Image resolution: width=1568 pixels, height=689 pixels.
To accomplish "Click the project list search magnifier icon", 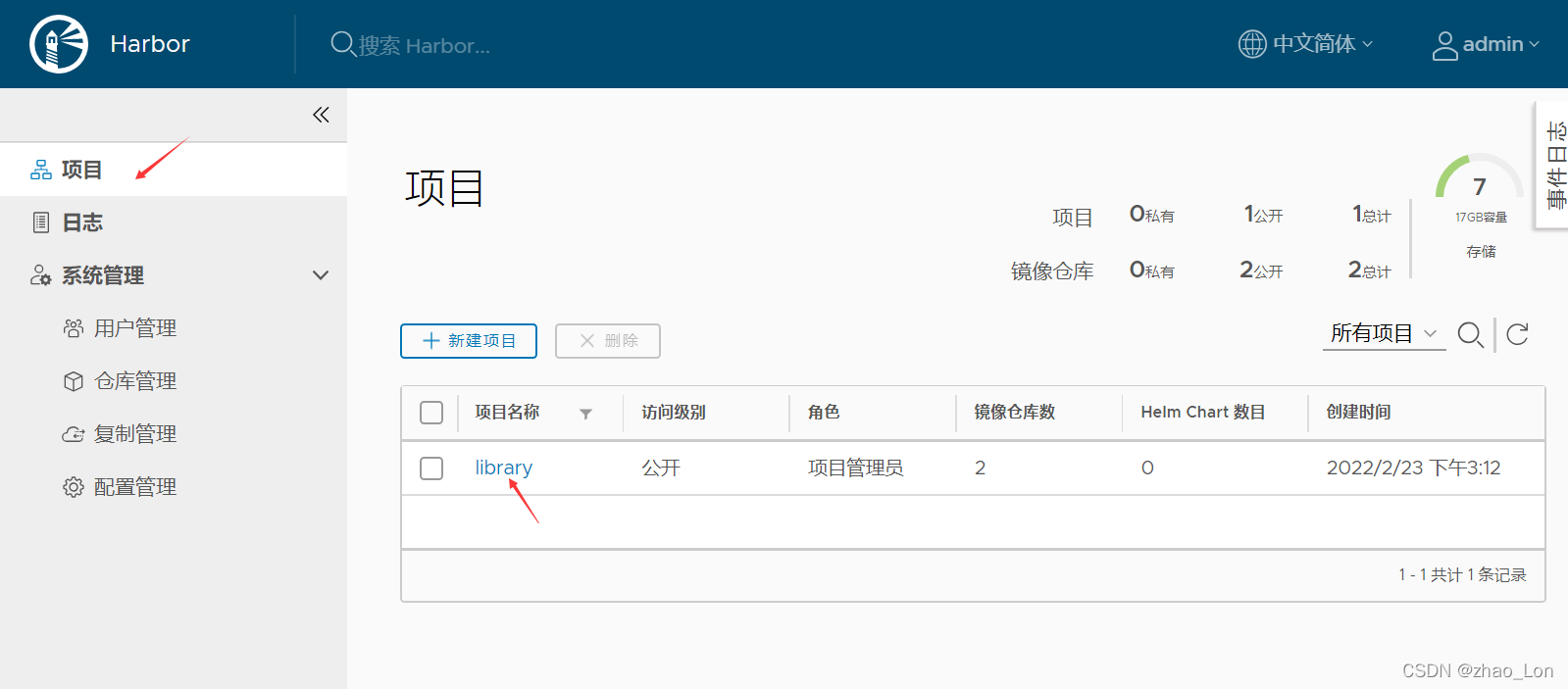I will point(1470,335).
